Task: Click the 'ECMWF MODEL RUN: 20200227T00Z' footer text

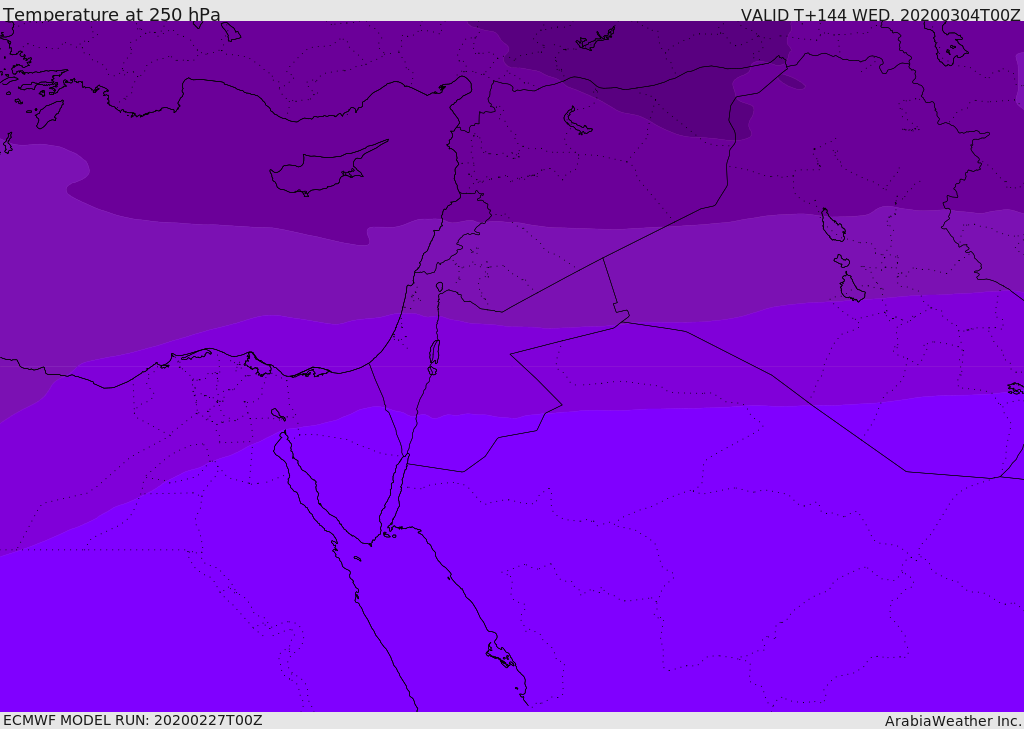Action: point(133,720)
